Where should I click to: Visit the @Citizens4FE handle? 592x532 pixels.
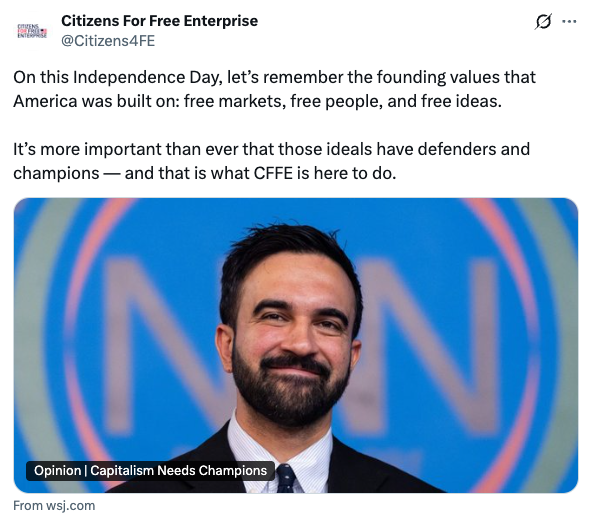point(108,41)
